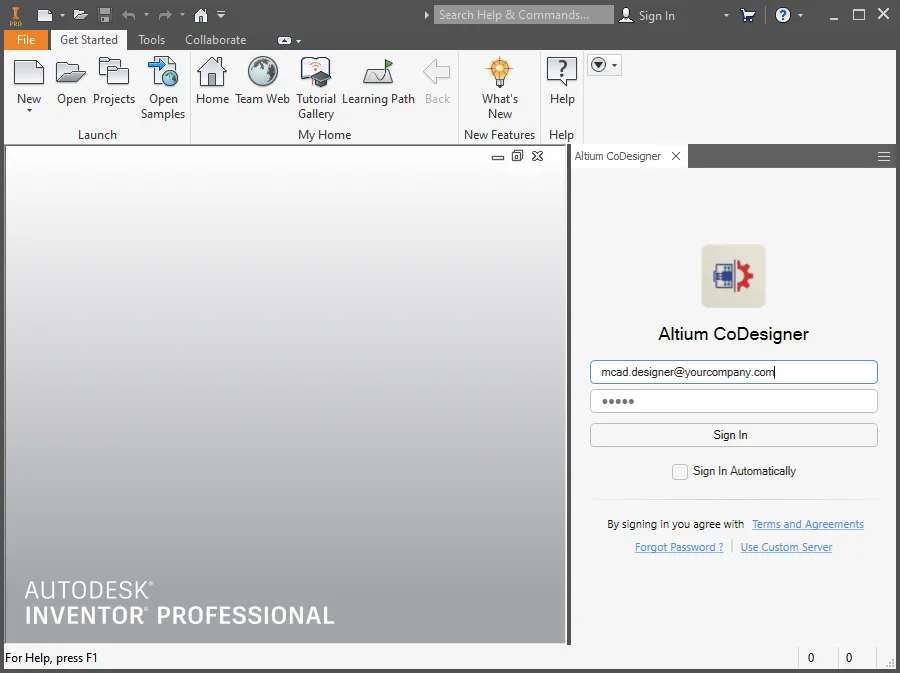Open the File menu tab
900x673 pixels.
click(26, 40)
